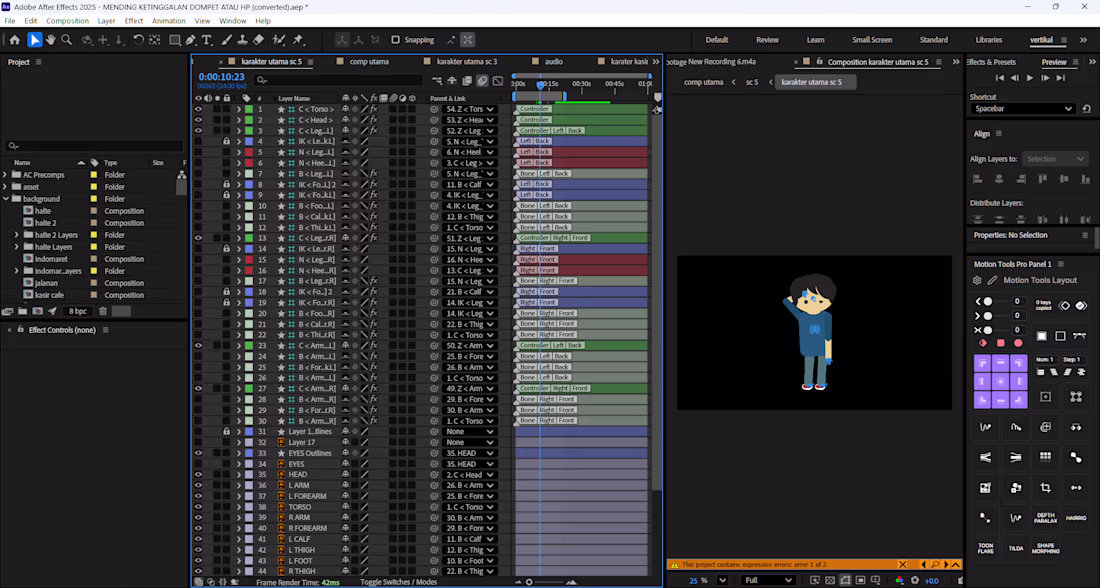Hide layer 1 'C < Torso' with the eye toggle
This screenshot has height=588, width=1100.
coord(198,109)
